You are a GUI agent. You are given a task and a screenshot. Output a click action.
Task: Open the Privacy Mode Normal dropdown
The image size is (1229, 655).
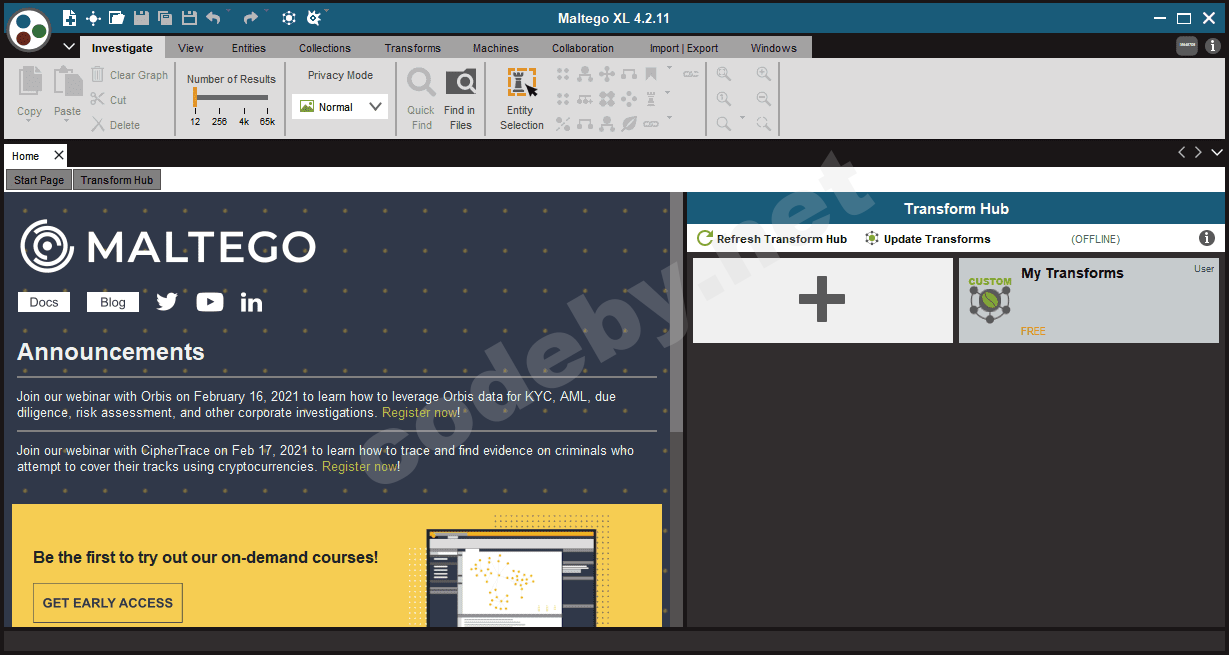tap(340, 107)
